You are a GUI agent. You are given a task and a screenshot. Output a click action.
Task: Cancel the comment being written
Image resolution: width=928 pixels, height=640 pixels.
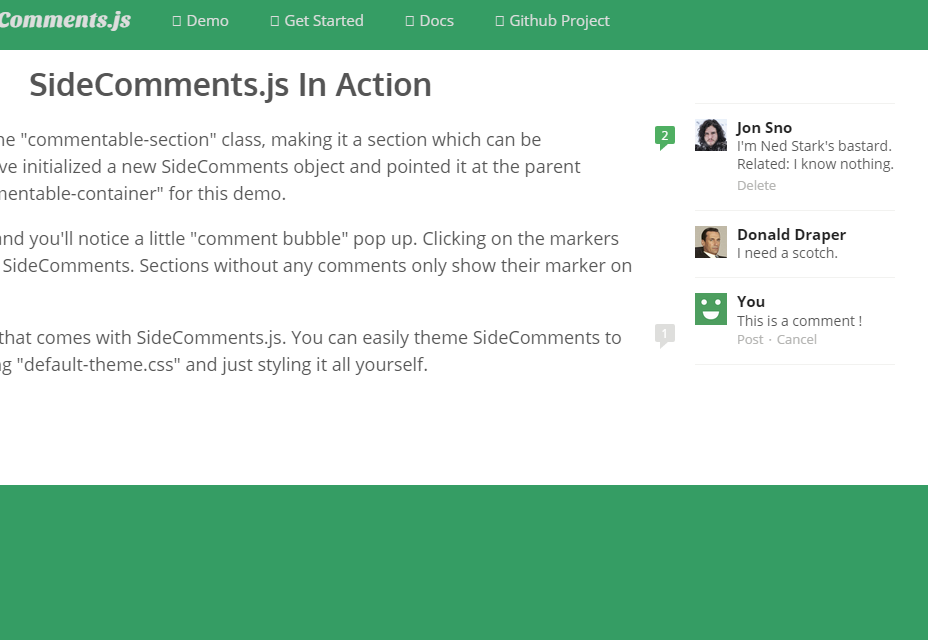797,340
